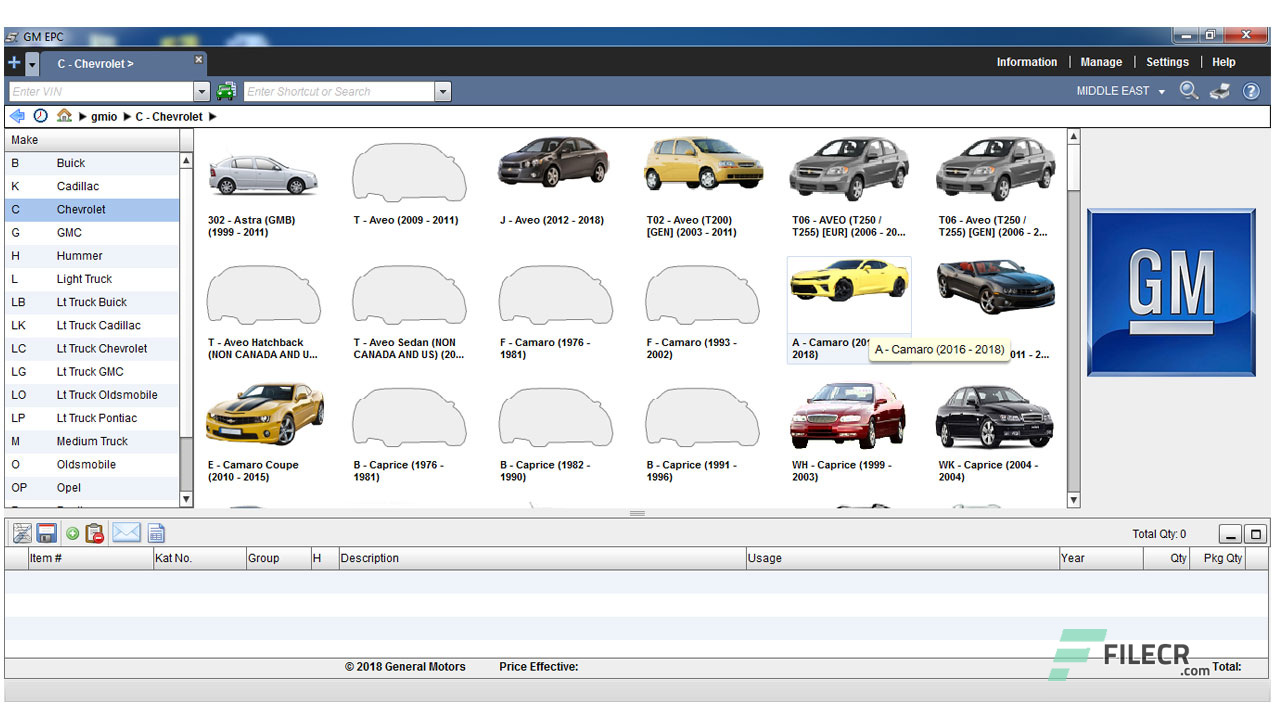Viewport: 1280px width, 720px height.
Task: Select Cadillac in the Make list
Action: pos(92,186)
